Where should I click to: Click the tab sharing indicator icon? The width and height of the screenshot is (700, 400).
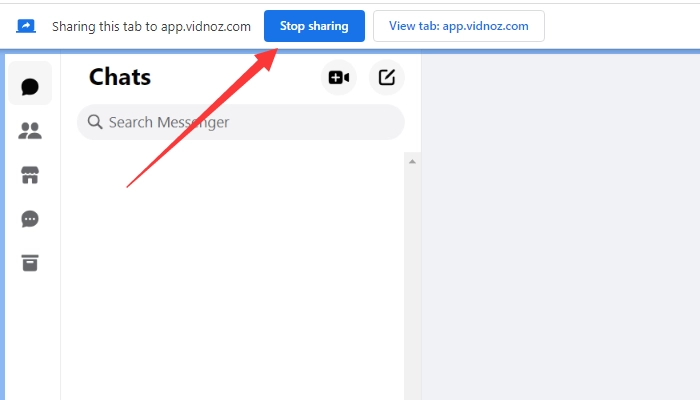(26, 26)
